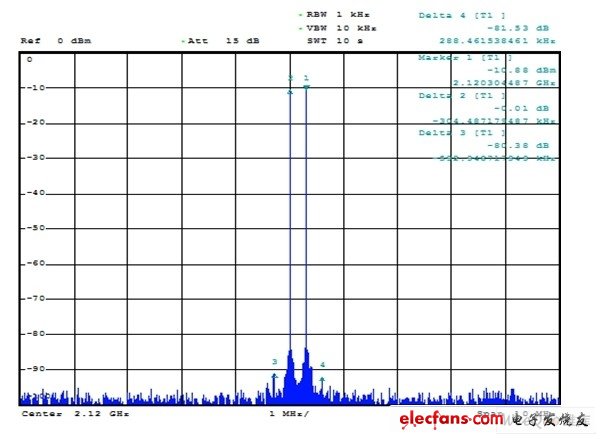The width and height of the screenshot is (603, 439).
Task: Click delta marker 3 near the noise floor
Action: [274, 363]
